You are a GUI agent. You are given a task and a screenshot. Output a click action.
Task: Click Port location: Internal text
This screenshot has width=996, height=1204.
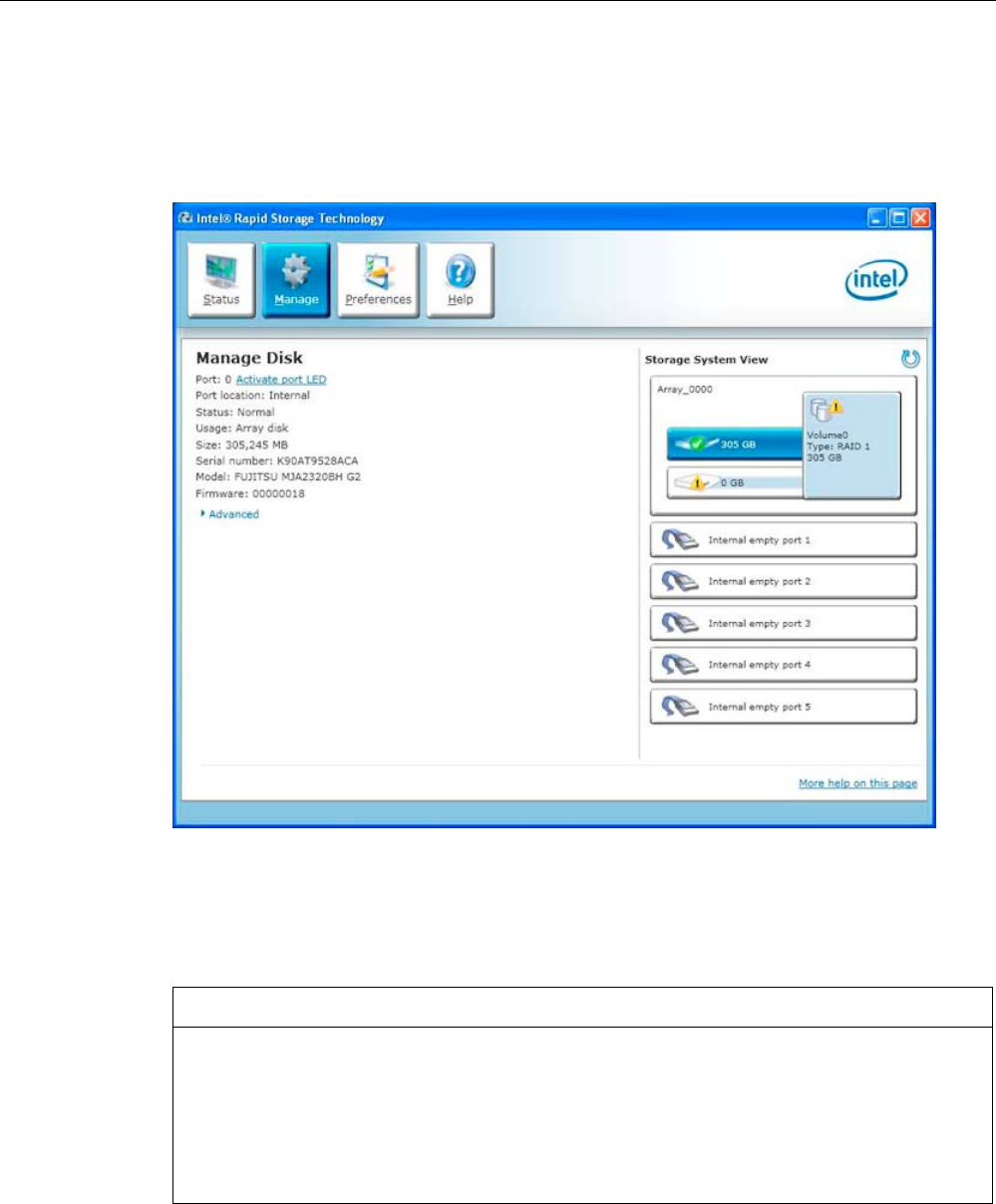point(252,396)
